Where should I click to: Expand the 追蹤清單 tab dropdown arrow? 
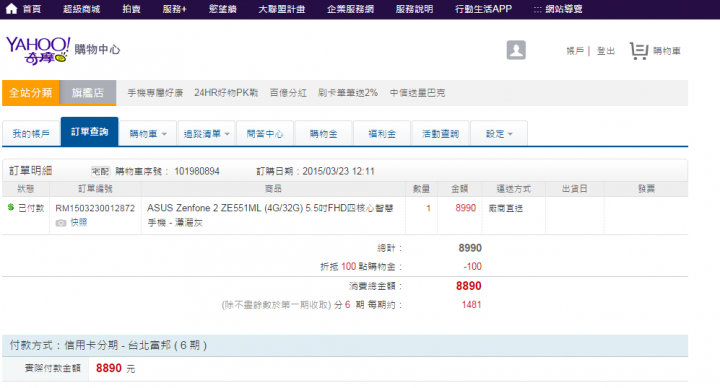(227, 134)
